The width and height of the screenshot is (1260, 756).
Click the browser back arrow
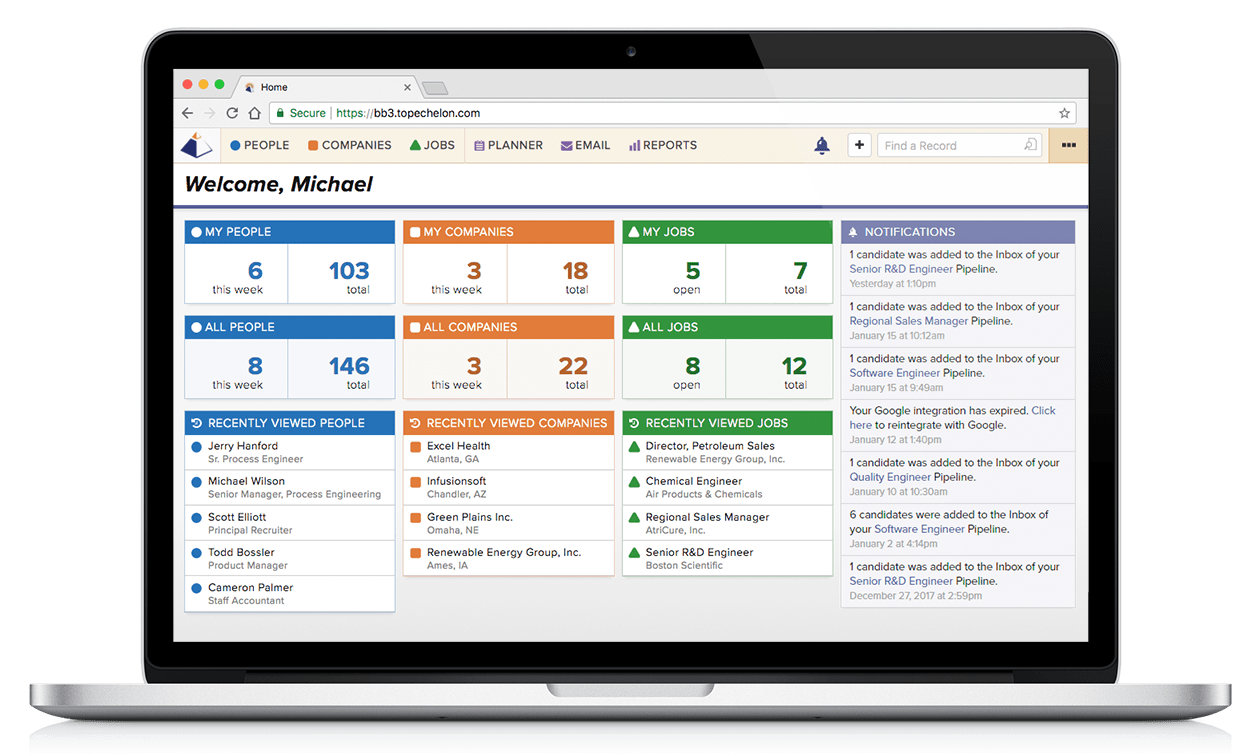coord(187,114)
